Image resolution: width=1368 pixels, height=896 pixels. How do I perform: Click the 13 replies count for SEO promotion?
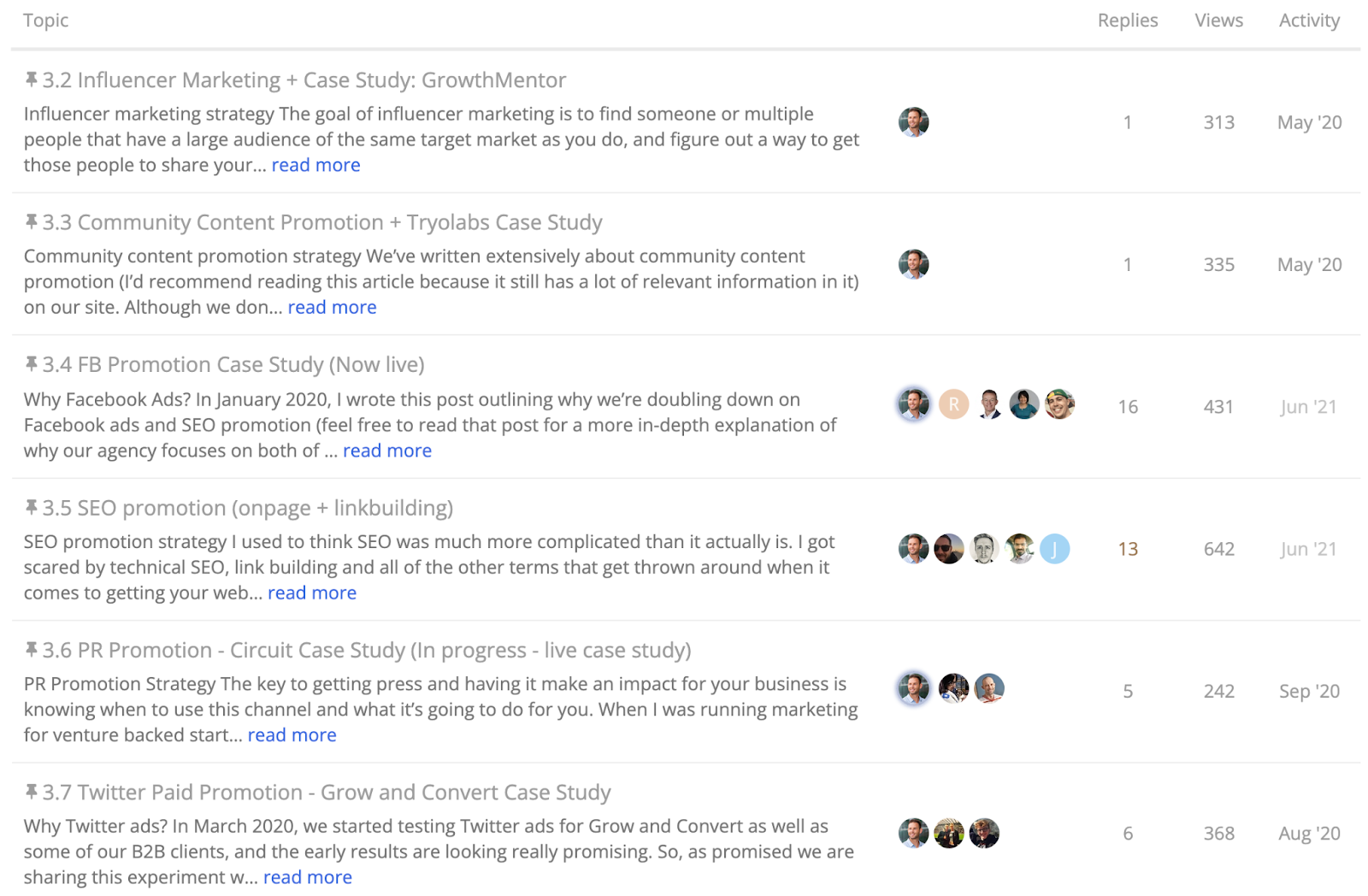pyautogui.click(x=1128, y=549)
